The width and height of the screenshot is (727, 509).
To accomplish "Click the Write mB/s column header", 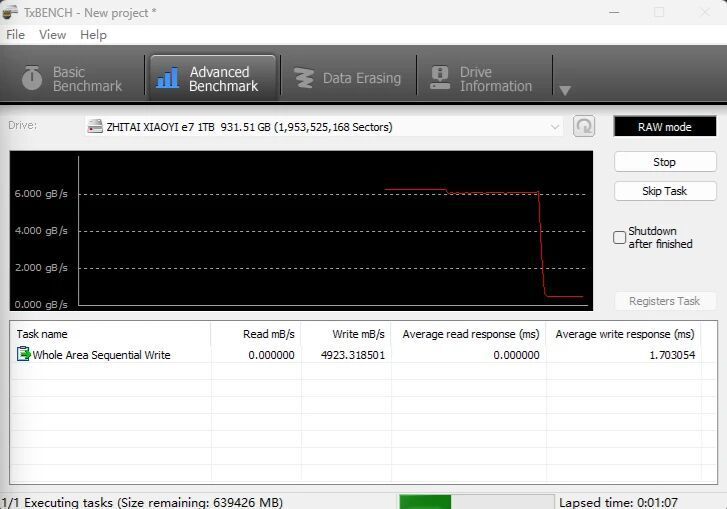I will coord(346,334).
